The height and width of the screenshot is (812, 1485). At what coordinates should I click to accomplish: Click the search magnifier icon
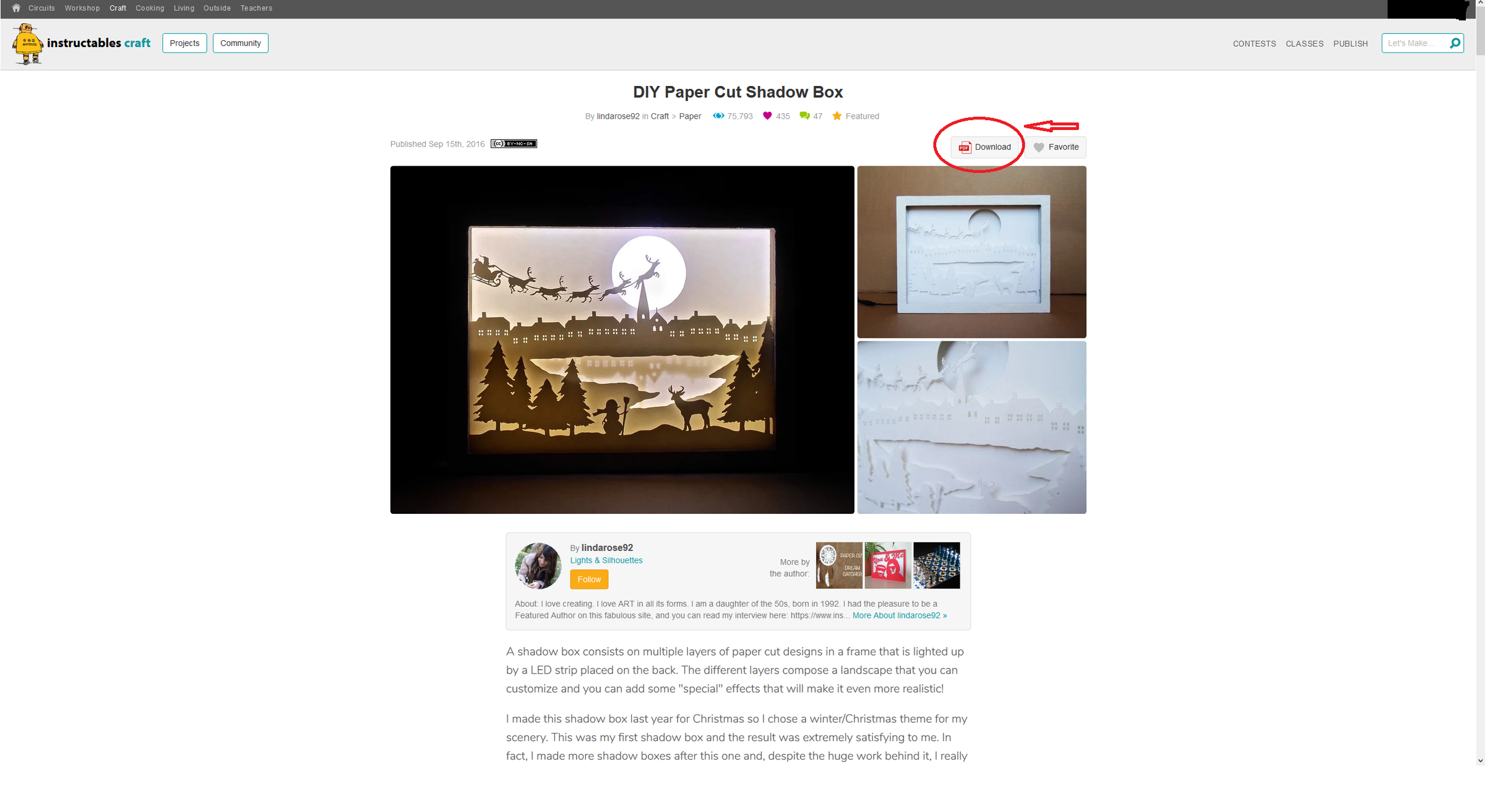tap(1455, 43)
